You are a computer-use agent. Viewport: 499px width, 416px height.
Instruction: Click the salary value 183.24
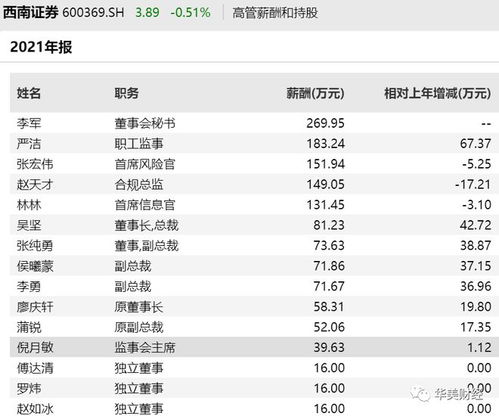click(x=325, y=144)
